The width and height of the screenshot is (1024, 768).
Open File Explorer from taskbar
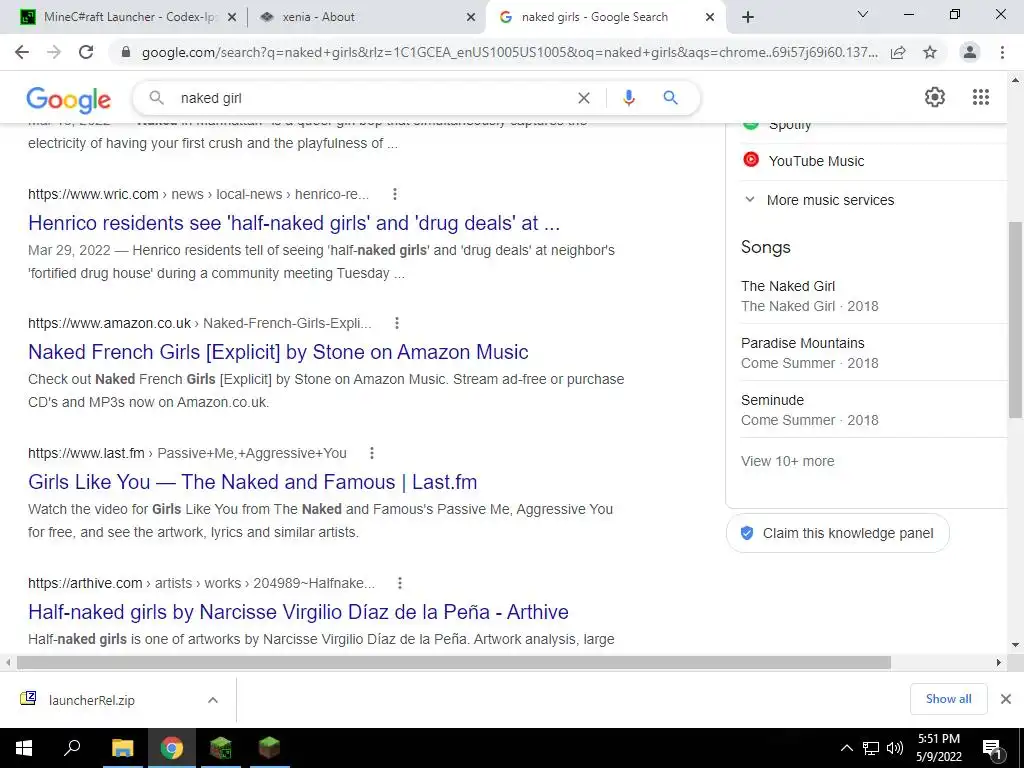(122, 748)
